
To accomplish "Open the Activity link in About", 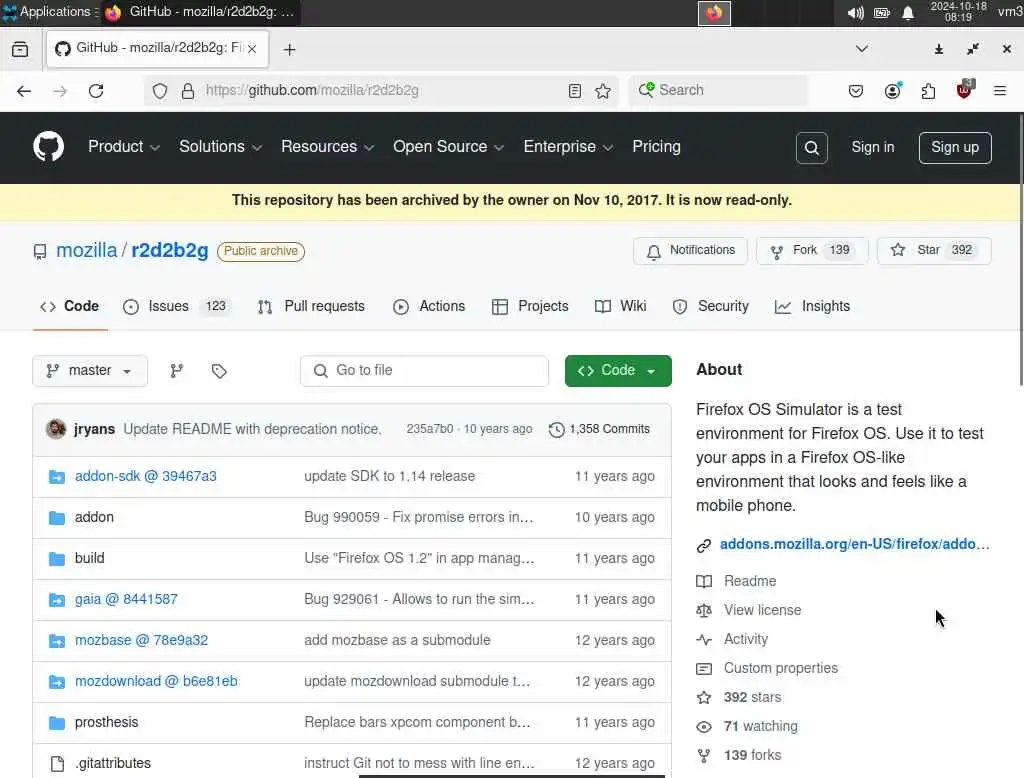I will click(x=746, y=640).
